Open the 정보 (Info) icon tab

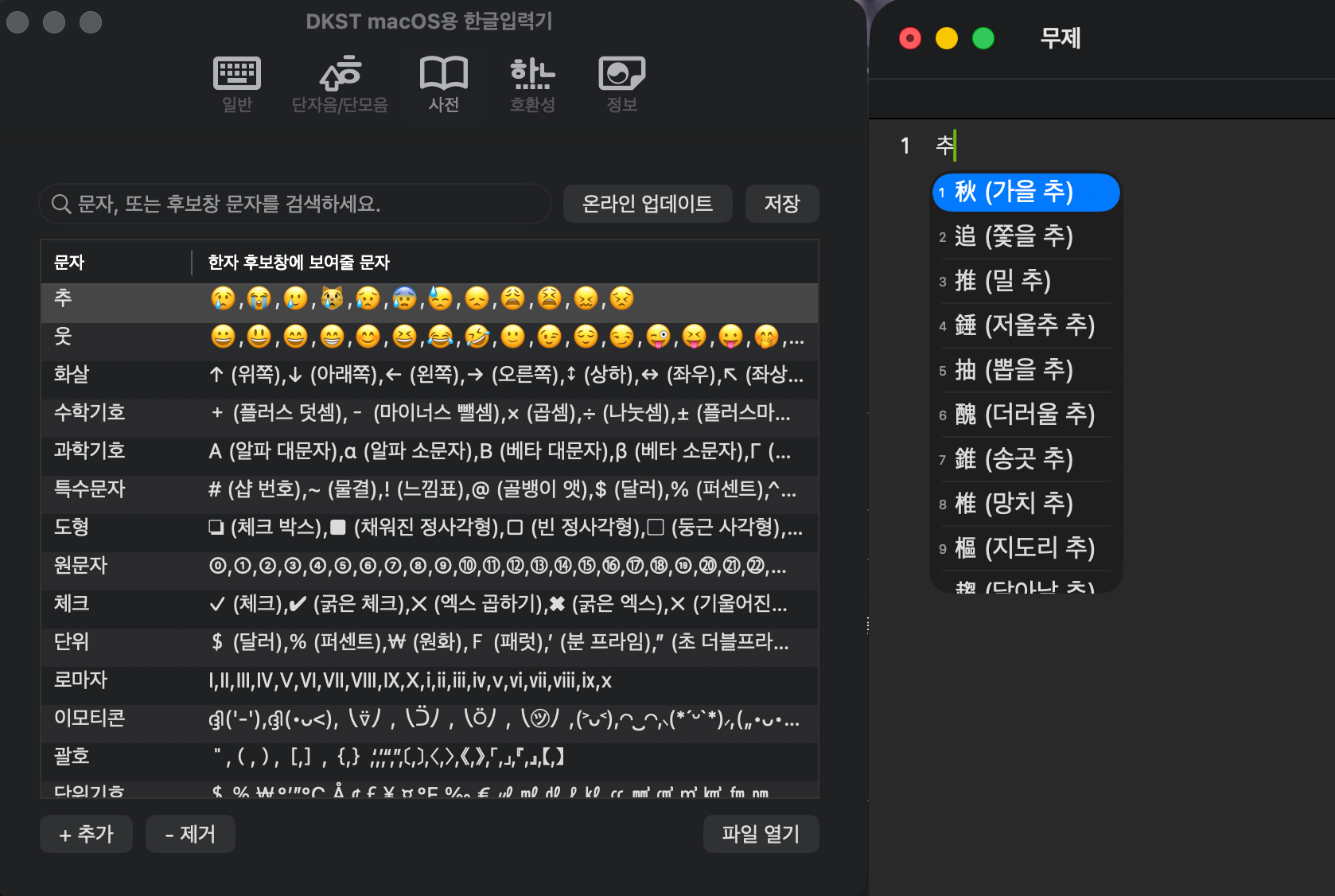click(x=621, y=84)
